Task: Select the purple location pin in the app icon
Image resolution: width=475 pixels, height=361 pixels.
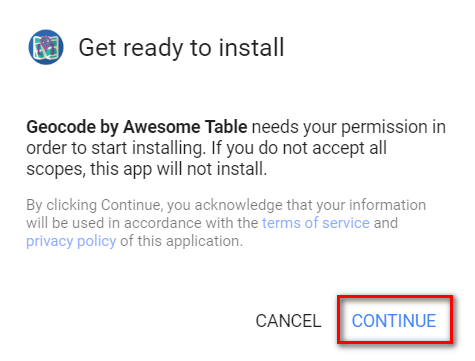Action: point(46,44)
